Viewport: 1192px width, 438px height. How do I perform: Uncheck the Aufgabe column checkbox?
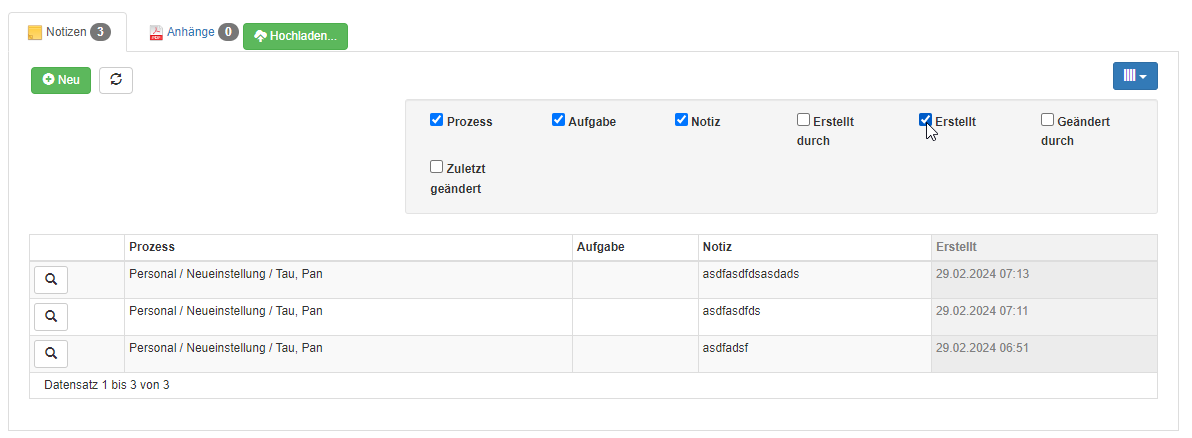[558, 119]
